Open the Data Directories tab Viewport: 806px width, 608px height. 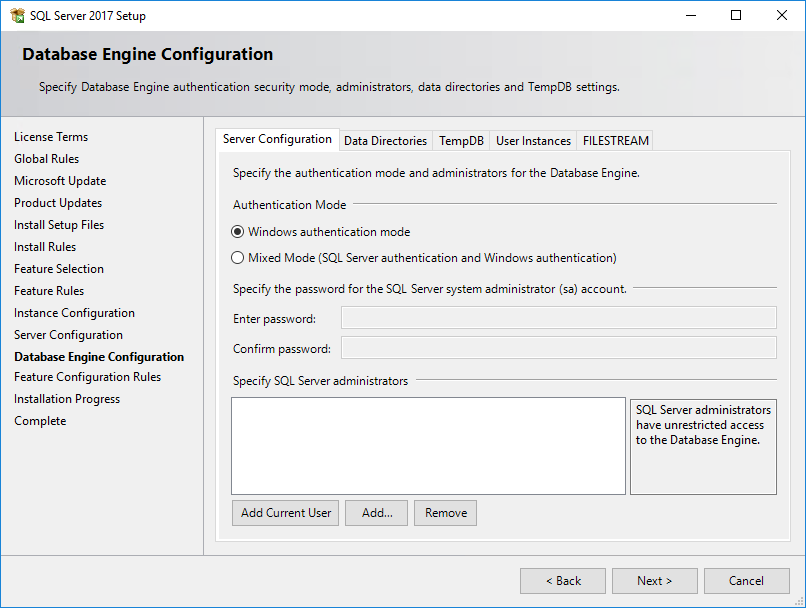point(386,141)
